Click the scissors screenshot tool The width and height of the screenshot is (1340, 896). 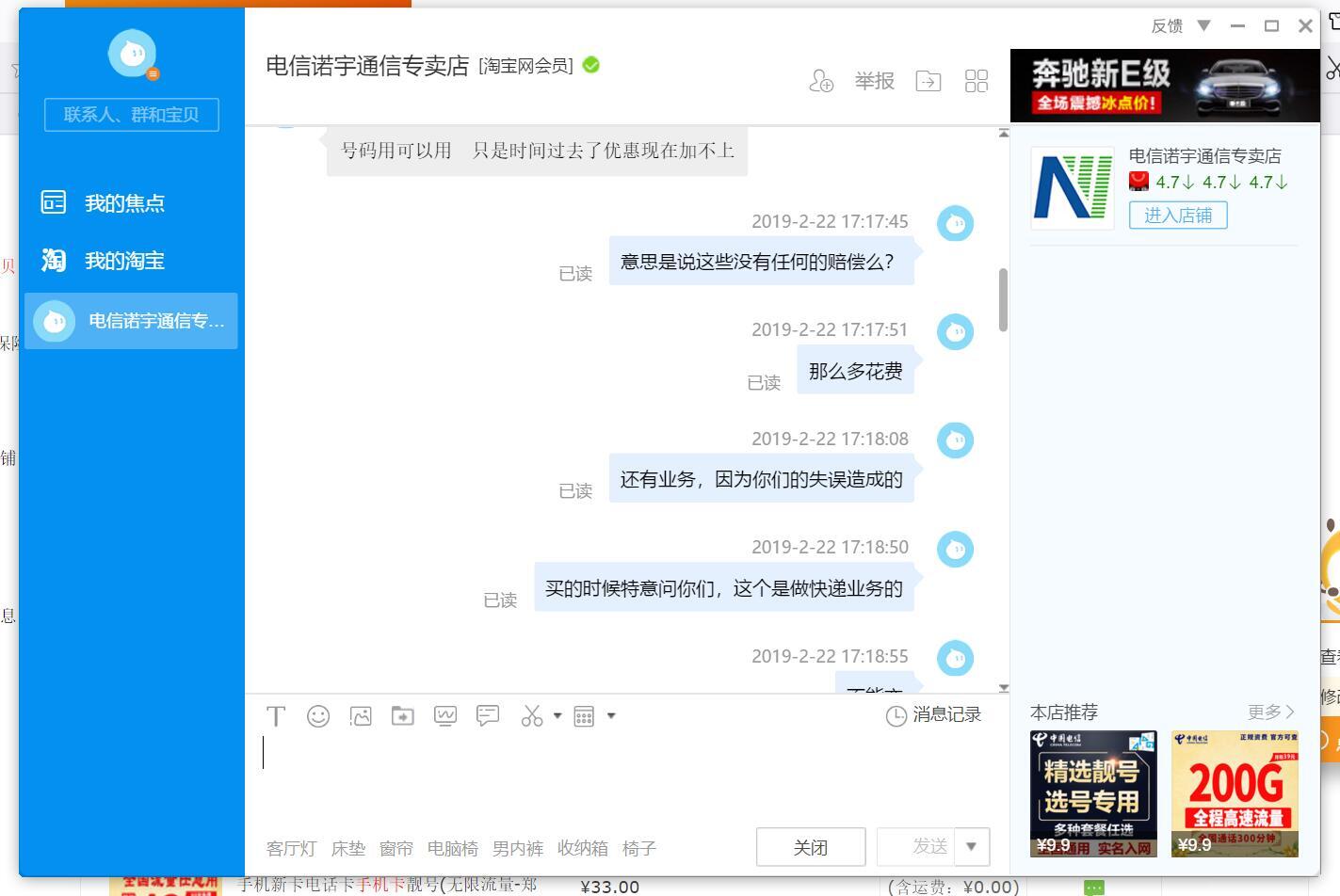click(532, 716)
